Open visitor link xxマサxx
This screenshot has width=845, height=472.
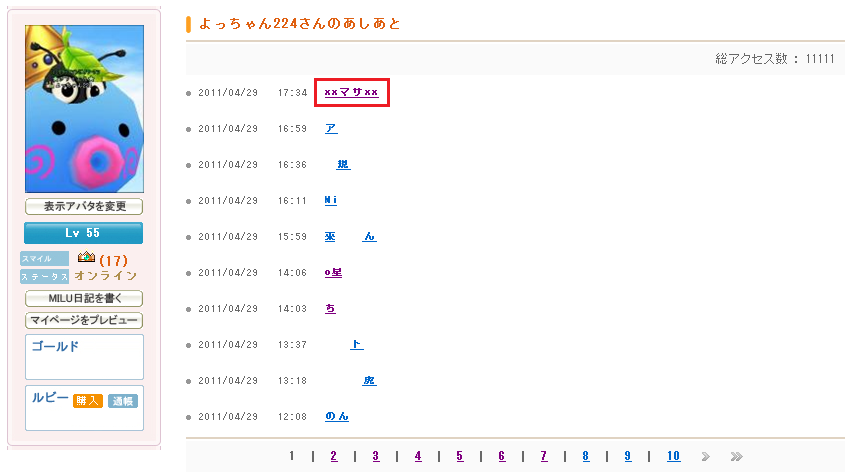(351, 93)
